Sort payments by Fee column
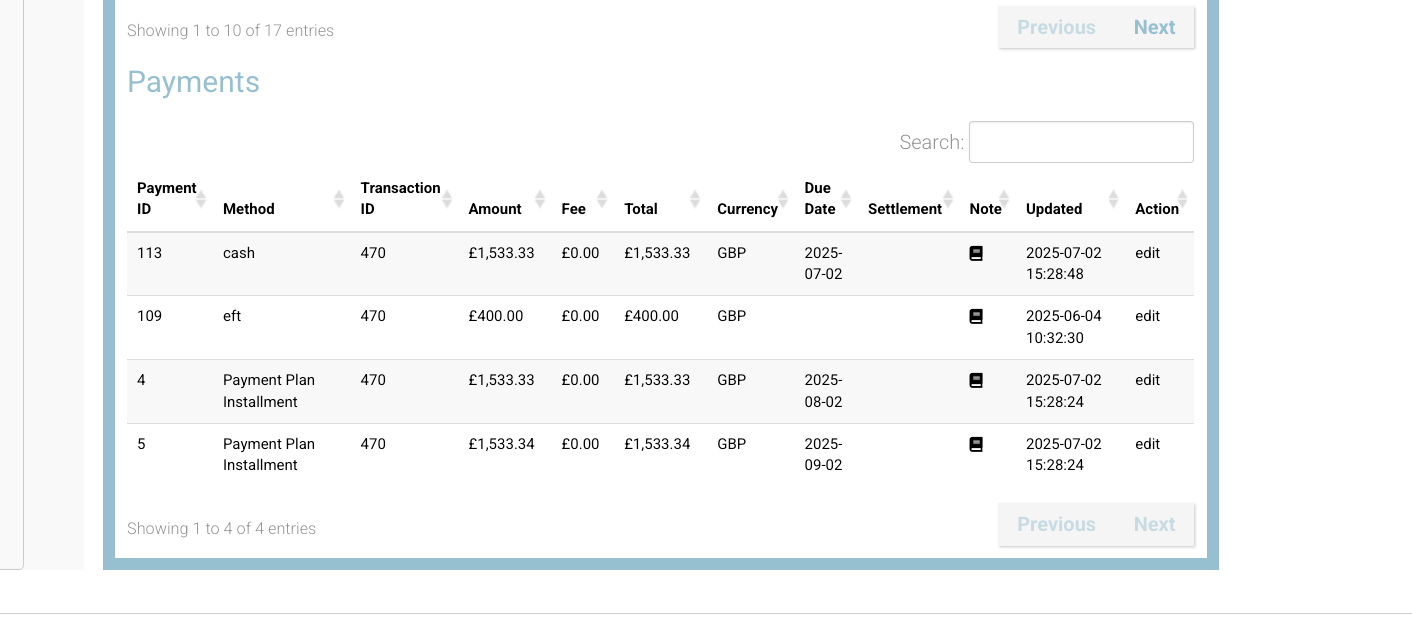The width and height of the screenshot is (1412, 628). click(x=602, y=198)
